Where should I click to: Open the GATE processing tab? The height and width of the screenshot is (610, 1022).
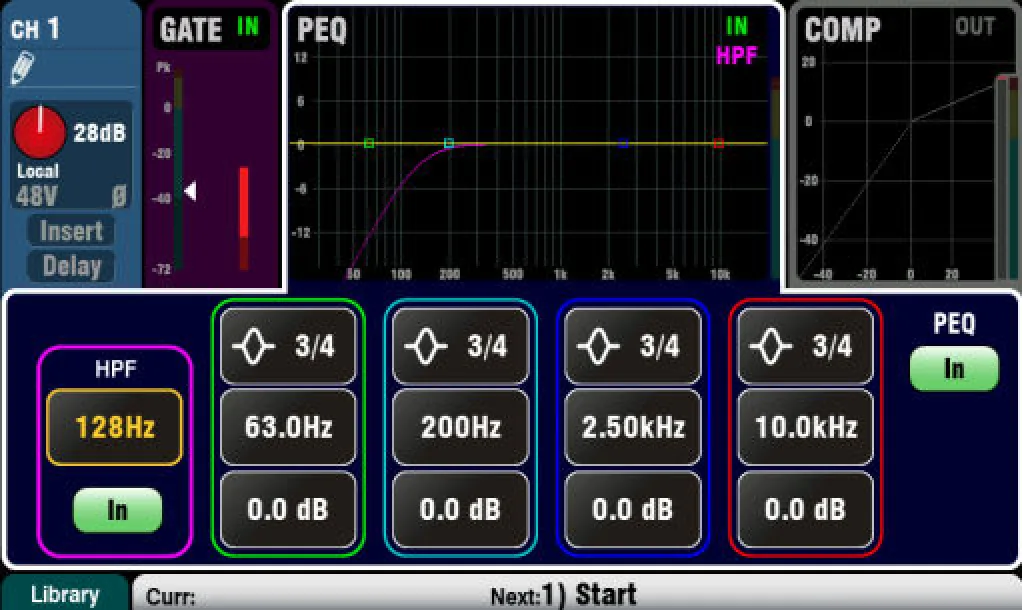point(210,29)
